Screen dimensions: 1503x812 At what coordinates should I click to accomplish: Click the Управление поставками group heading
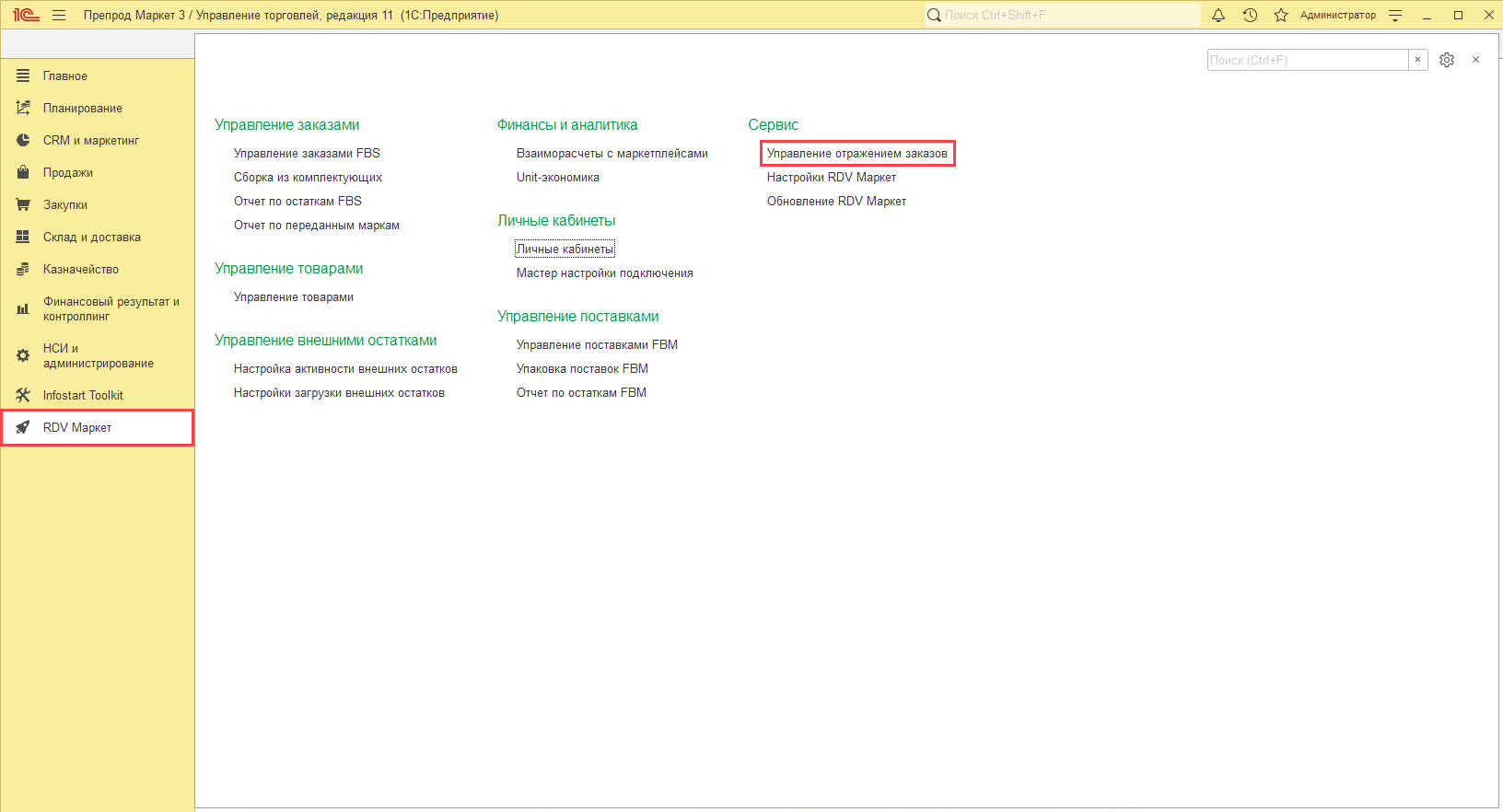(x=578, y=316)
